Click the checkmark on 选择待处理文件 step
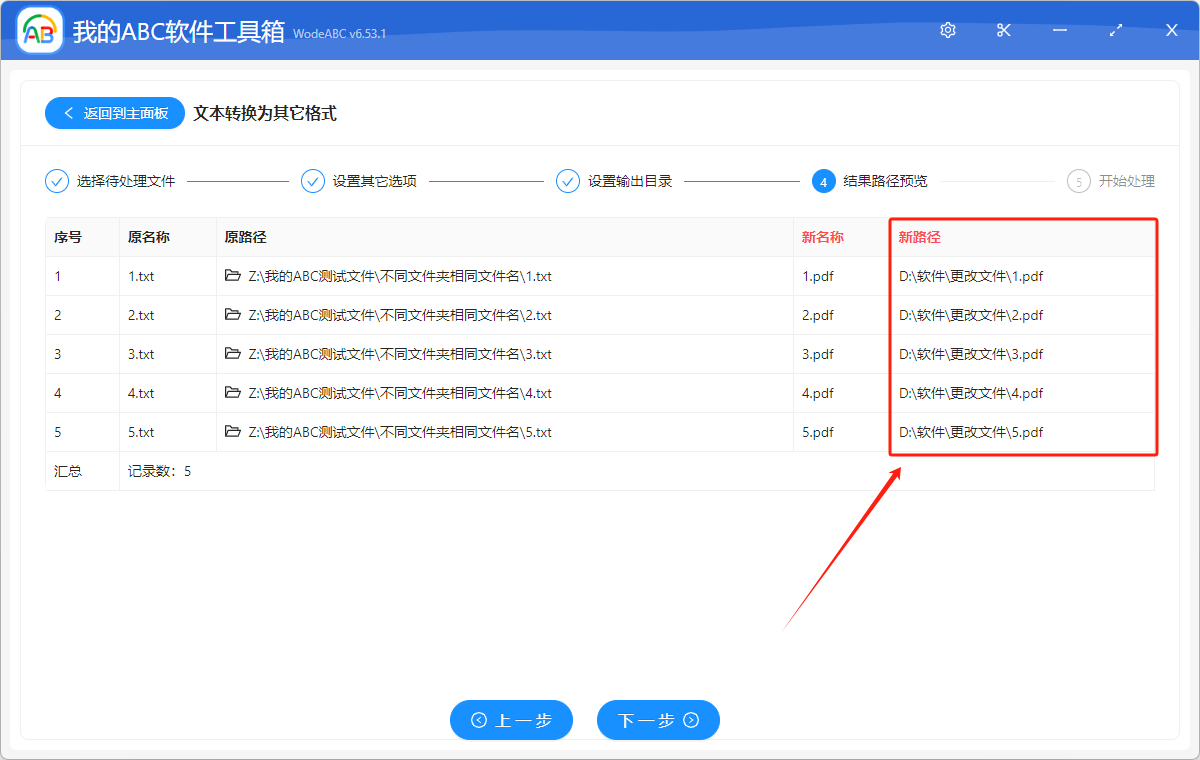Viewport: 1200px width, 760px height. 56,181
